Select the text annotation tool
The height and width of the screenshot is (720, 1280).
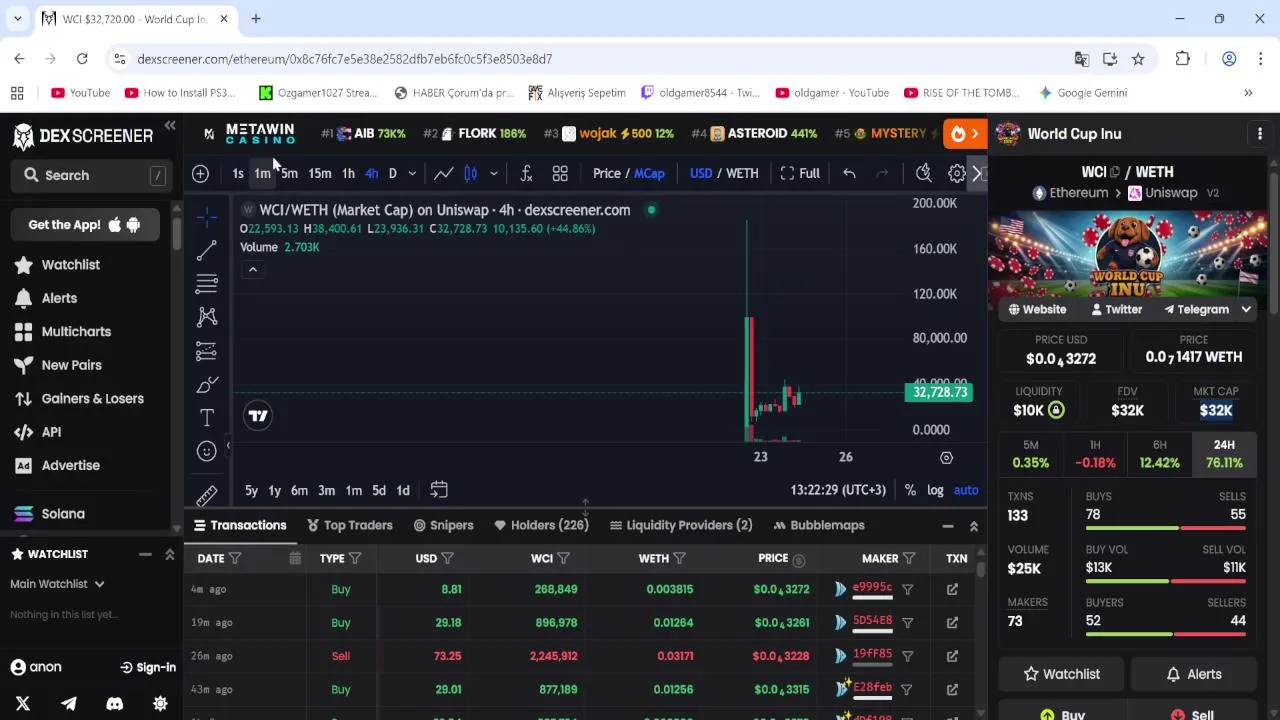point(206,418)
